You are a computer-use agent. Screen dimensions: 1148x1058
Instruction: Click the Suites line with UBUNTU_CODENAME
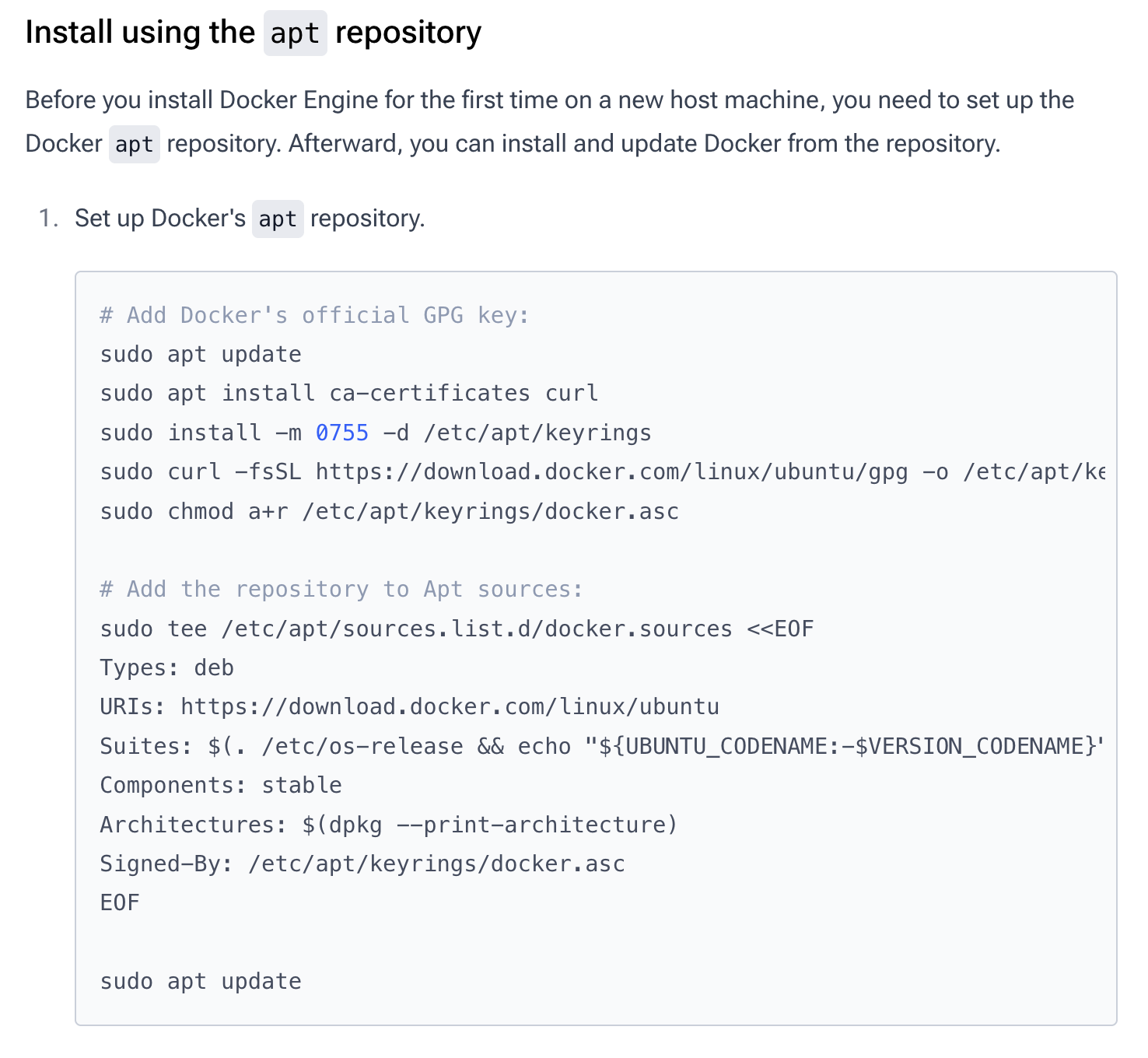pos(602,746)
